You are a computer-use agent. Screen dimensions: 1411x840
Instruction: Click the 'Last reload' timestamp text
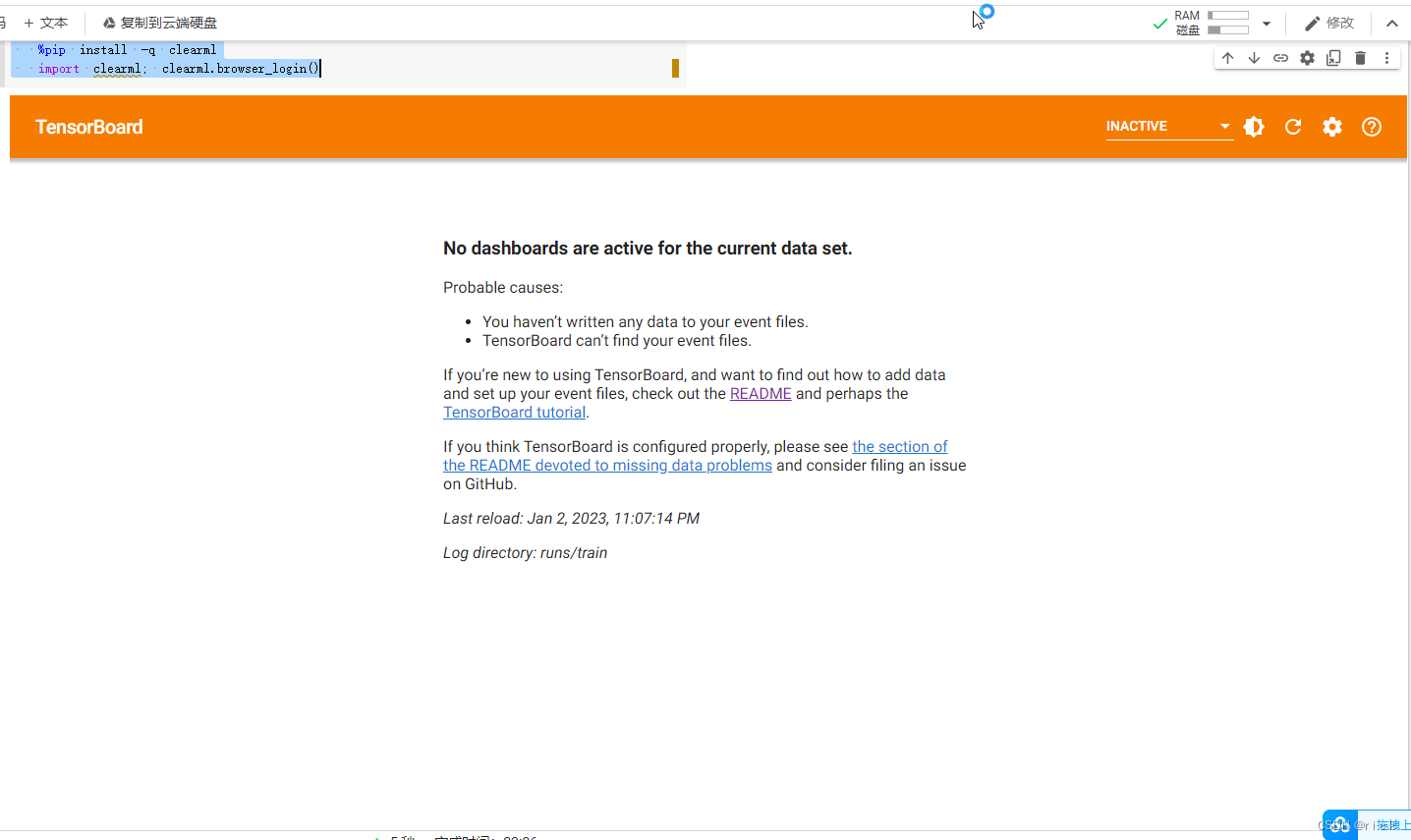[x=571, y=519]
